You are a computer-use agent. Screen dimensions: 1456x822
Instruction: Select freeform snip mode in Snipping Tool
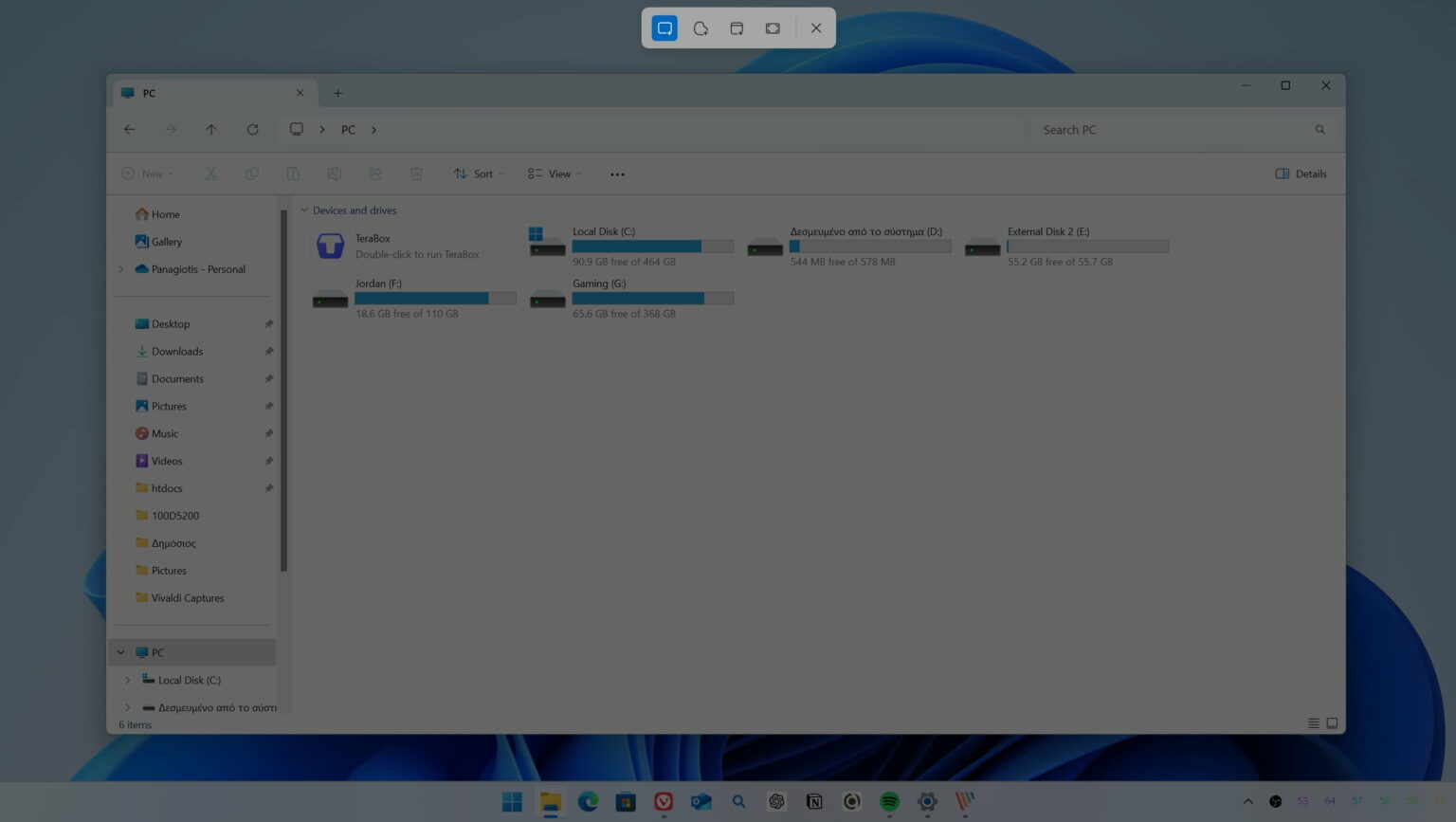(x=700, y=28)
